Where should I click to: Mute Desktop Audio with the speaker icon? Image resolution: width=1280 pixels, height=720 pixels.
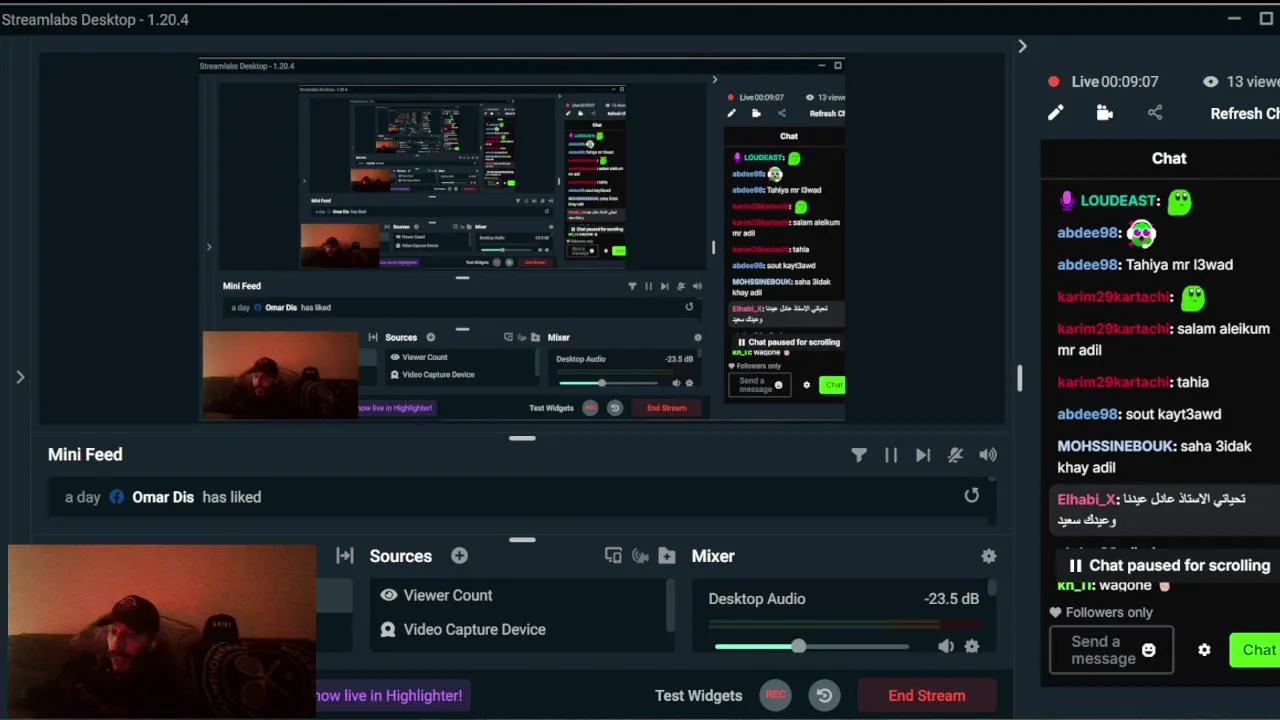pyautogui.click(x=945, y=646)
